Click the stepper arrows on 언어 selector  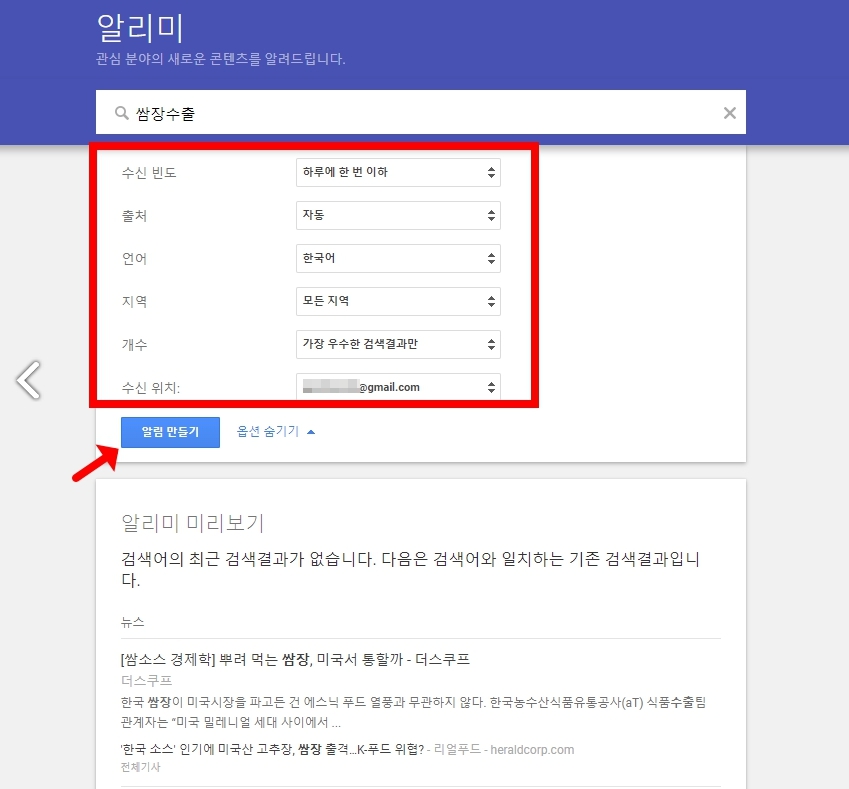point(492,258)
